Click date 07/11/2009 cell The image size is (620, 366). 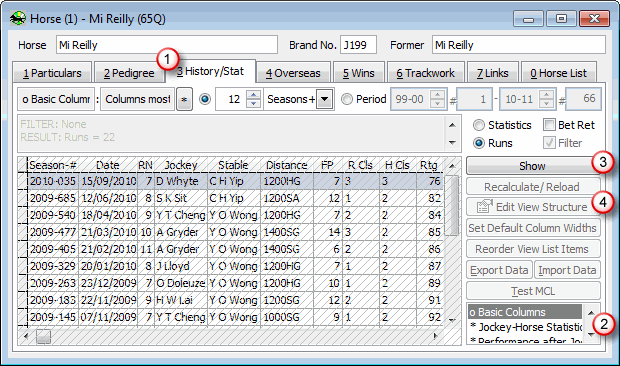tap(108, 317)
